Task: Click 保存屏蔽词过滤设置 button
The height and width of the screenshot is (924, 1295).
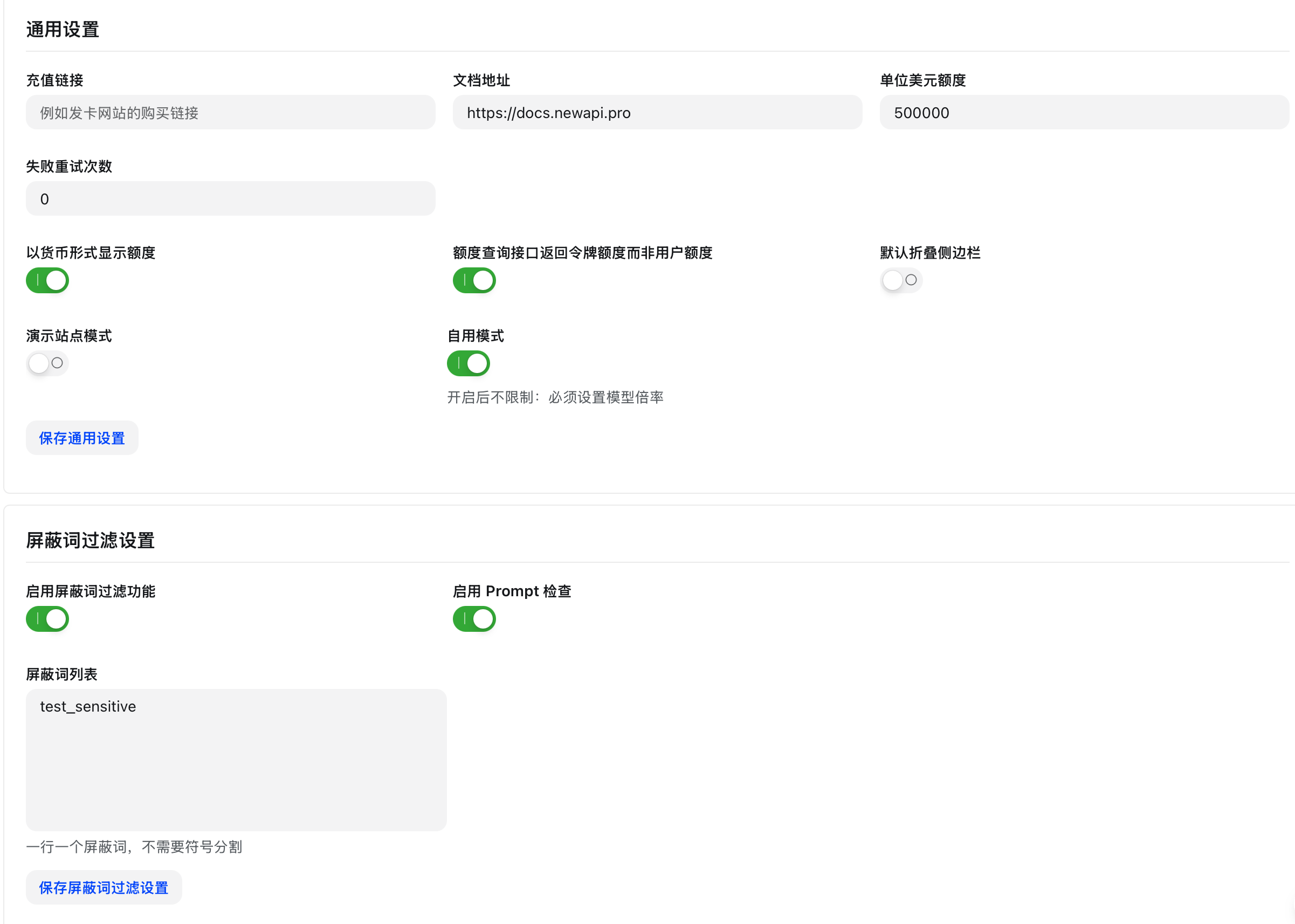Action: tap(104, 887)
